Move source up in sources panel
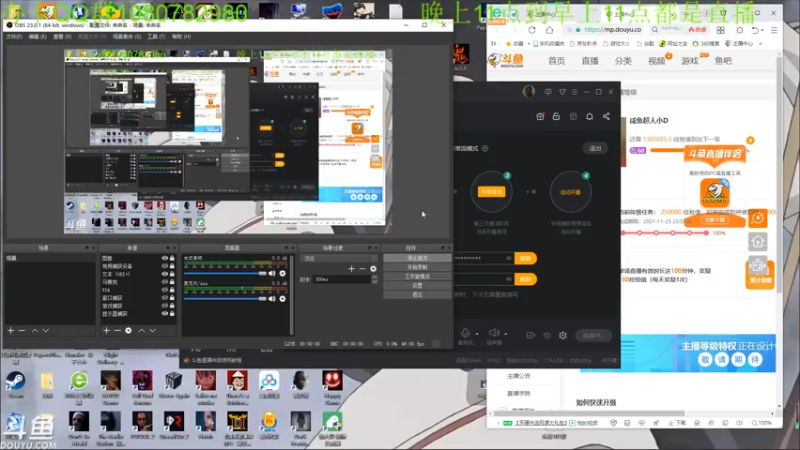The height and width of the screenshot is (450, 800). (x=141, y=331)
